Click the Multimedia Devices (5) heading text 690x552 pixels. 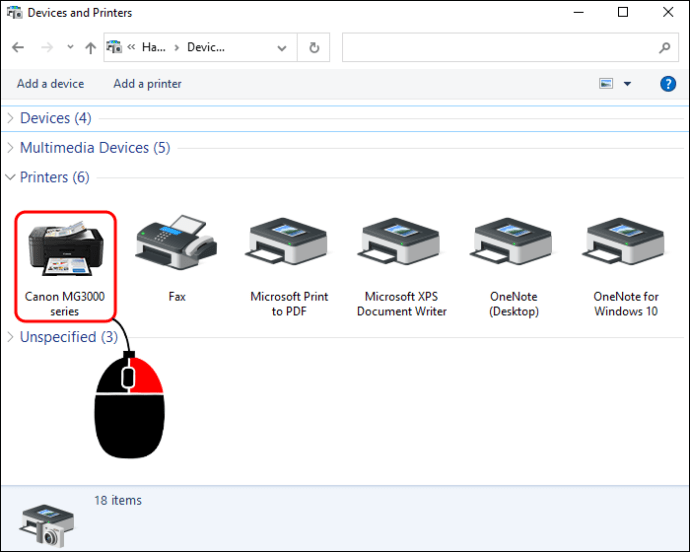click(95, 148)
